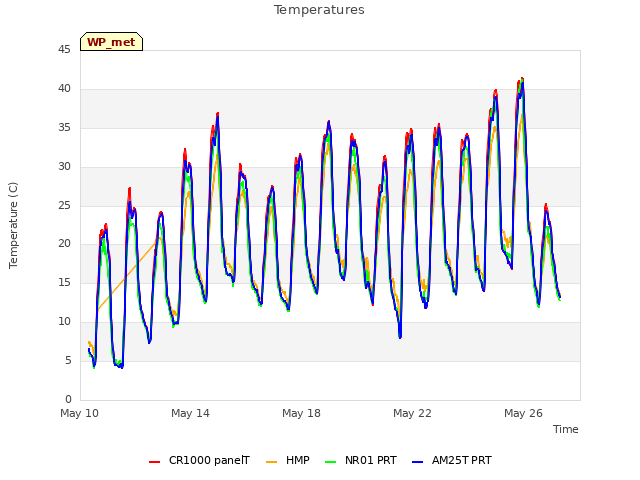Click the May 22 x-axis label

coord(412,413)
